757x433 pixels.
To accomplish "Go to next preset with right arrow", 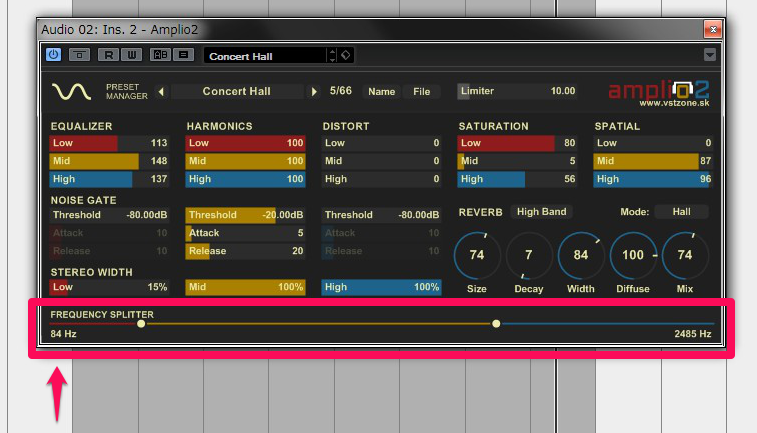I will tap(314, 91).
